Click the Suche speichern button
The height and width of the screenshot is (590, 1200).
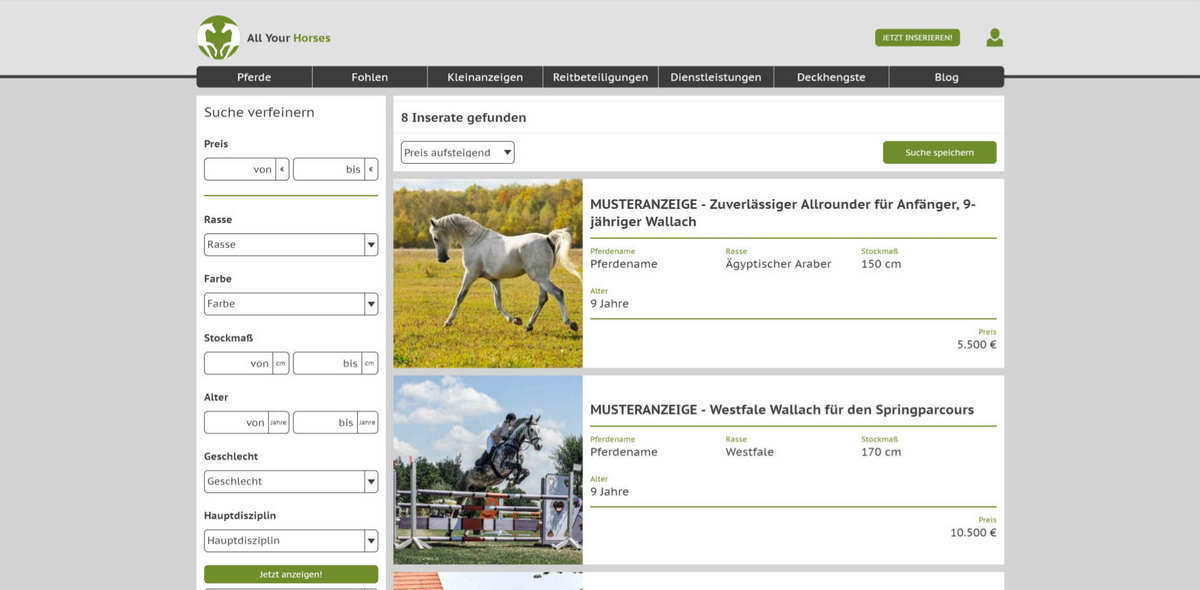pyautogui.click(x=939, y=153)
